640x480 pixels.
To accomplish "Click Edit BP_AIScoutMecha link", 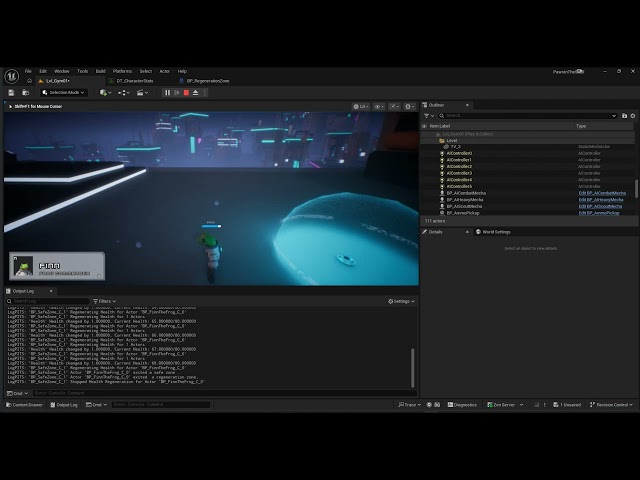I will pos(600,207).
